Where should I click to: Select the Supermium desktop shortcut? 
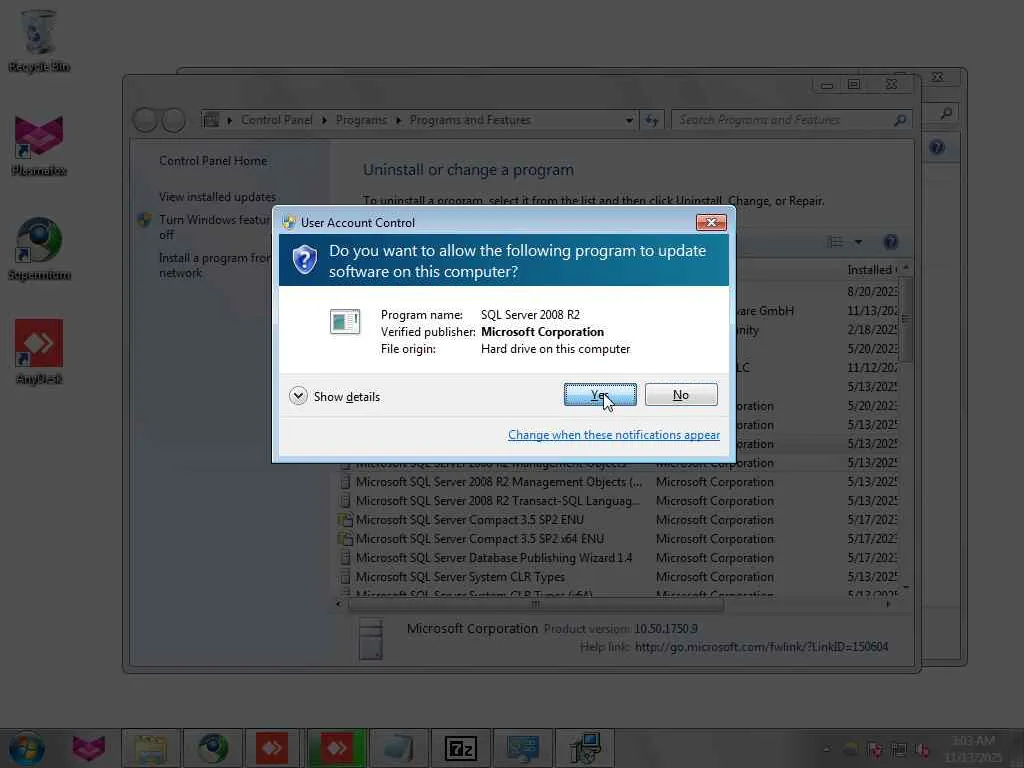click(39, 249)
